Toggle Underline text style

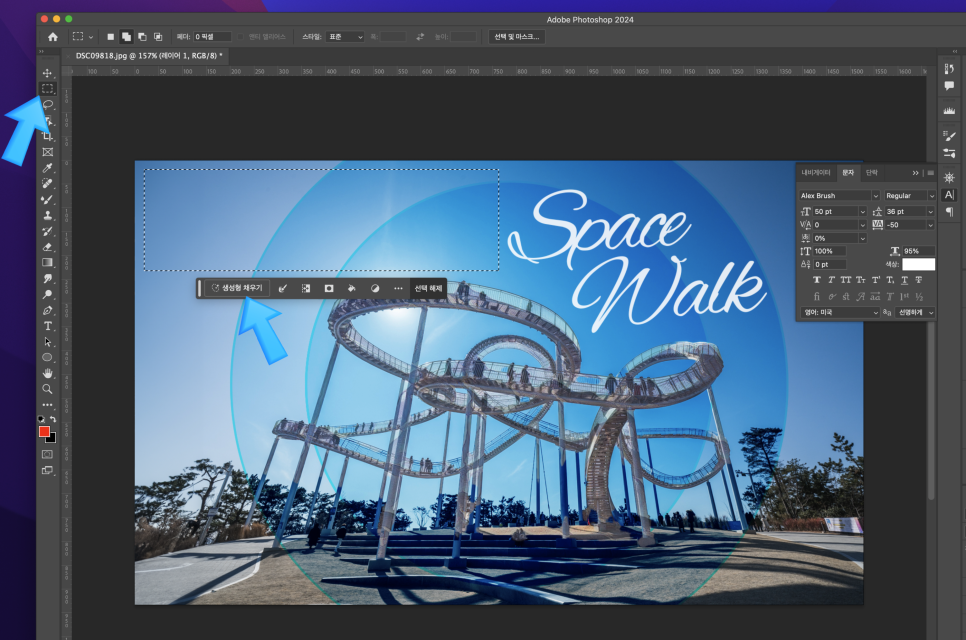904,280
